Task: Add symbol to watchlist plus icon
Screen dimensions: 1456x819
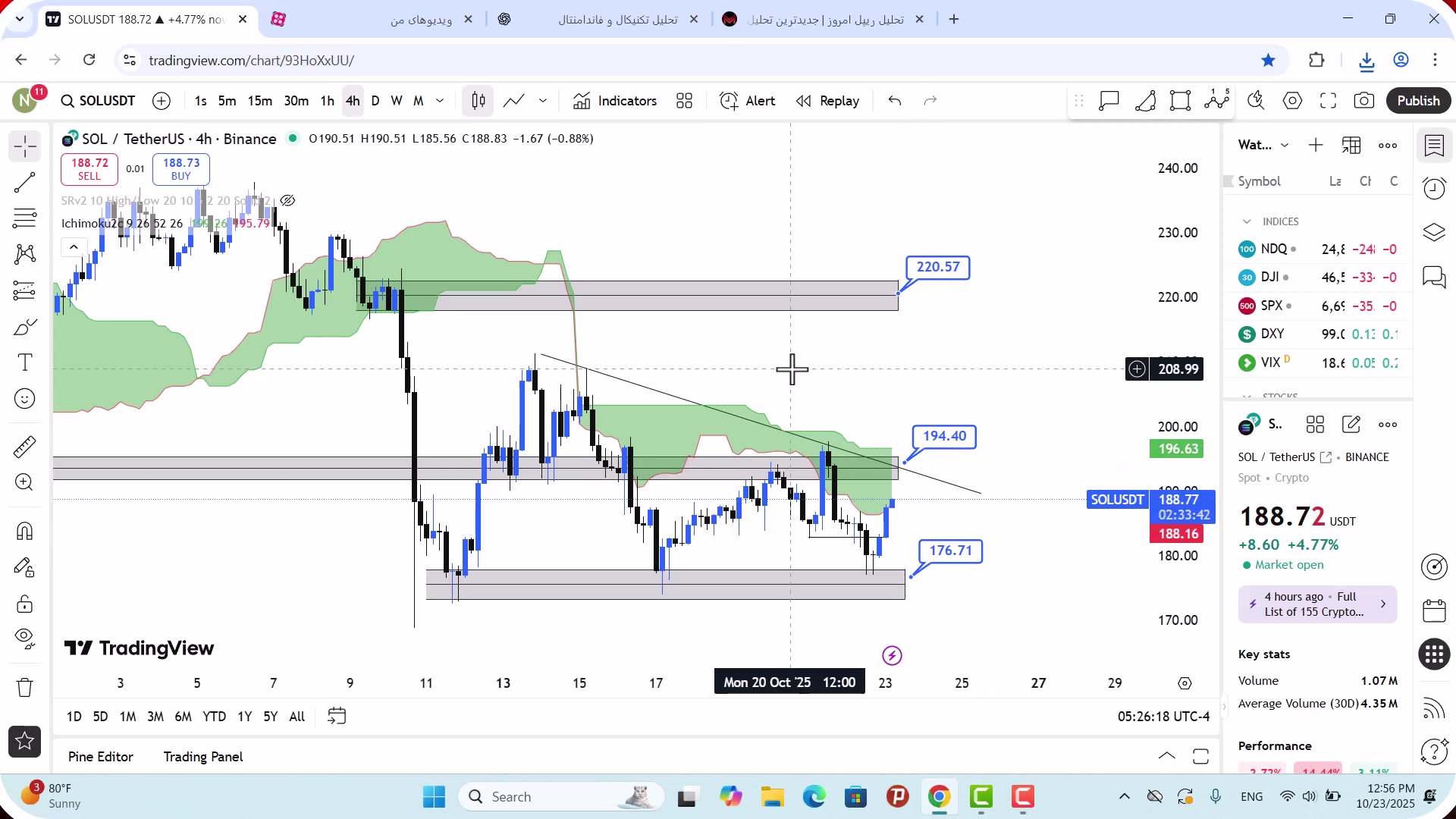Action: (1316, 145)
